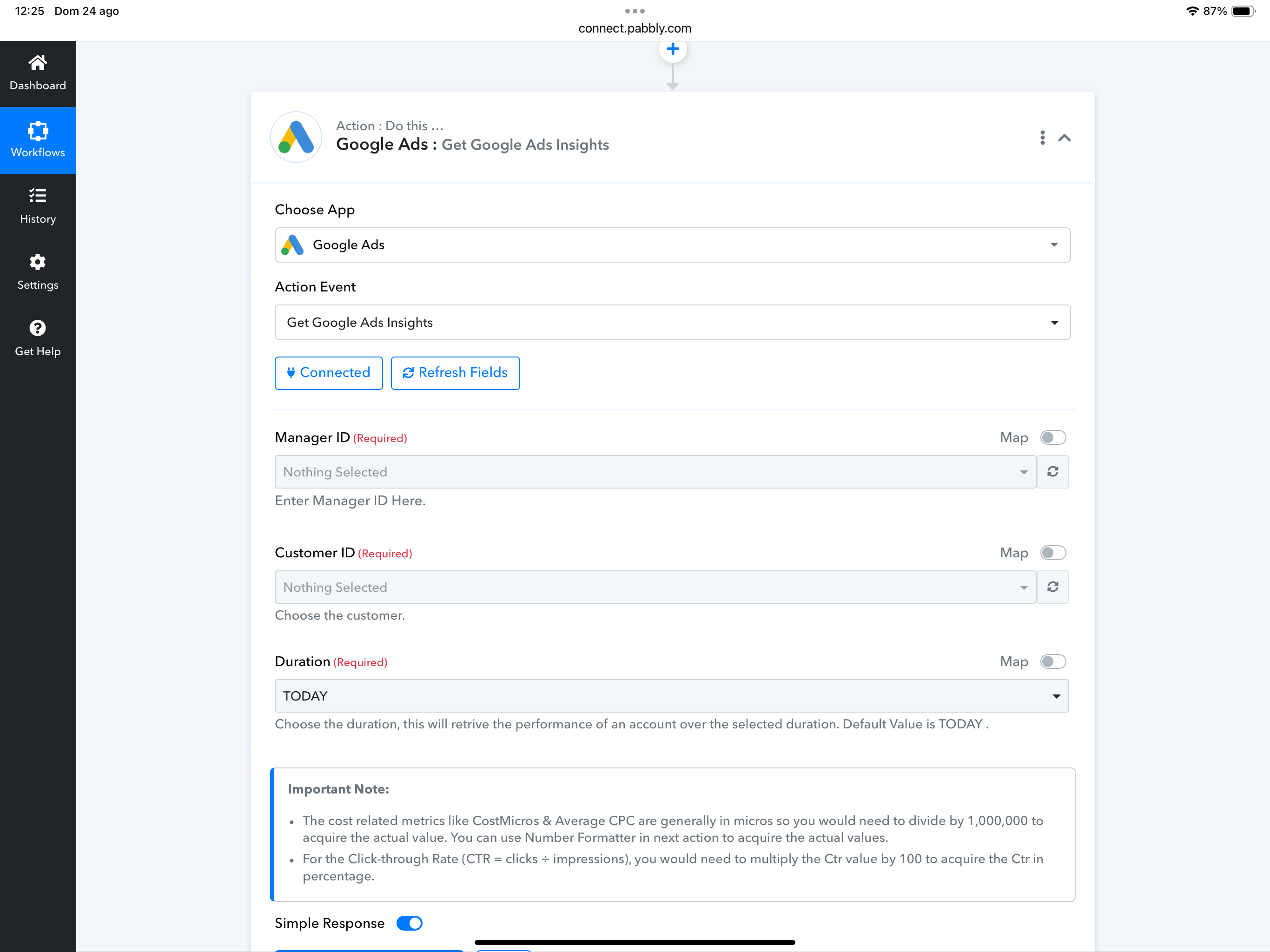Turn on Map toggle for Duration

point(1053,661)
